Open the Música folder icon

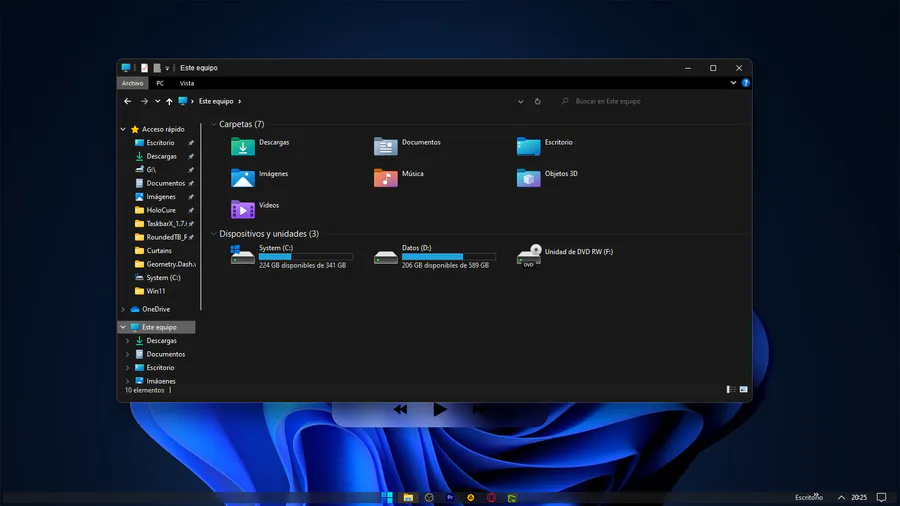386,178
